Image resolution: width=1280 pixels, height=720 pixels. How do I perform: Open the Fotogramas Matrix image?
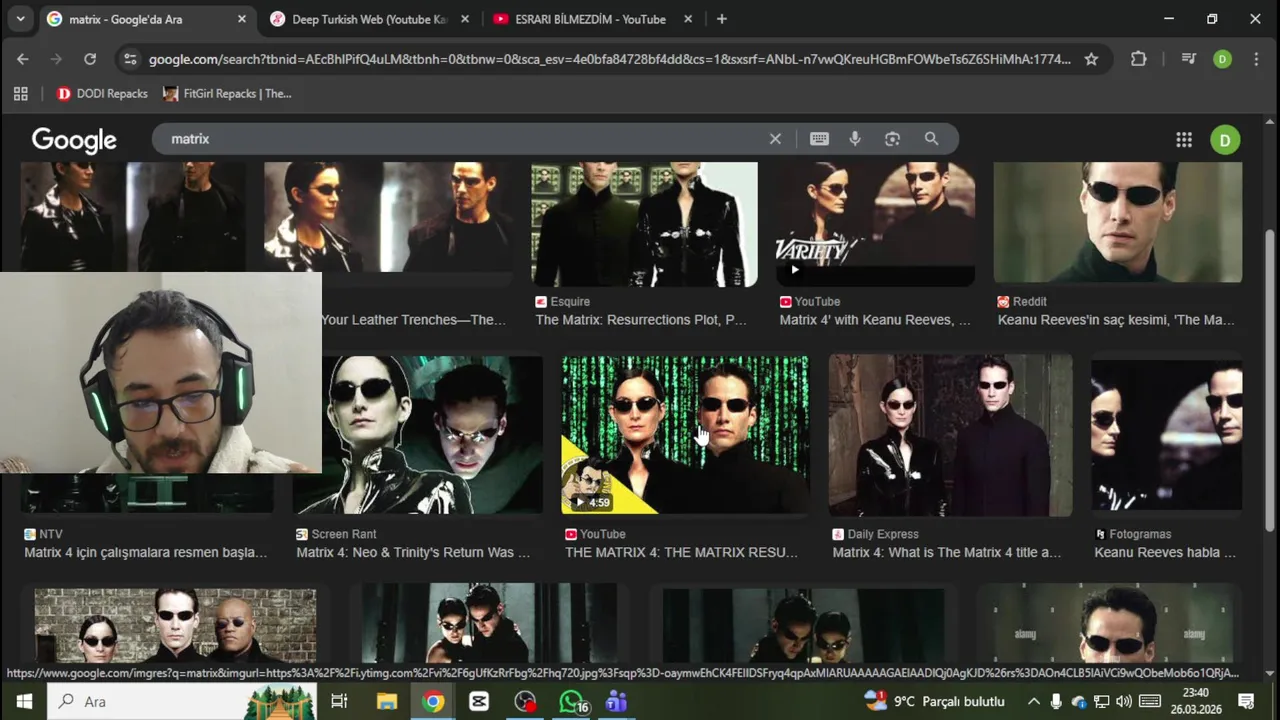click(1167, 435)
